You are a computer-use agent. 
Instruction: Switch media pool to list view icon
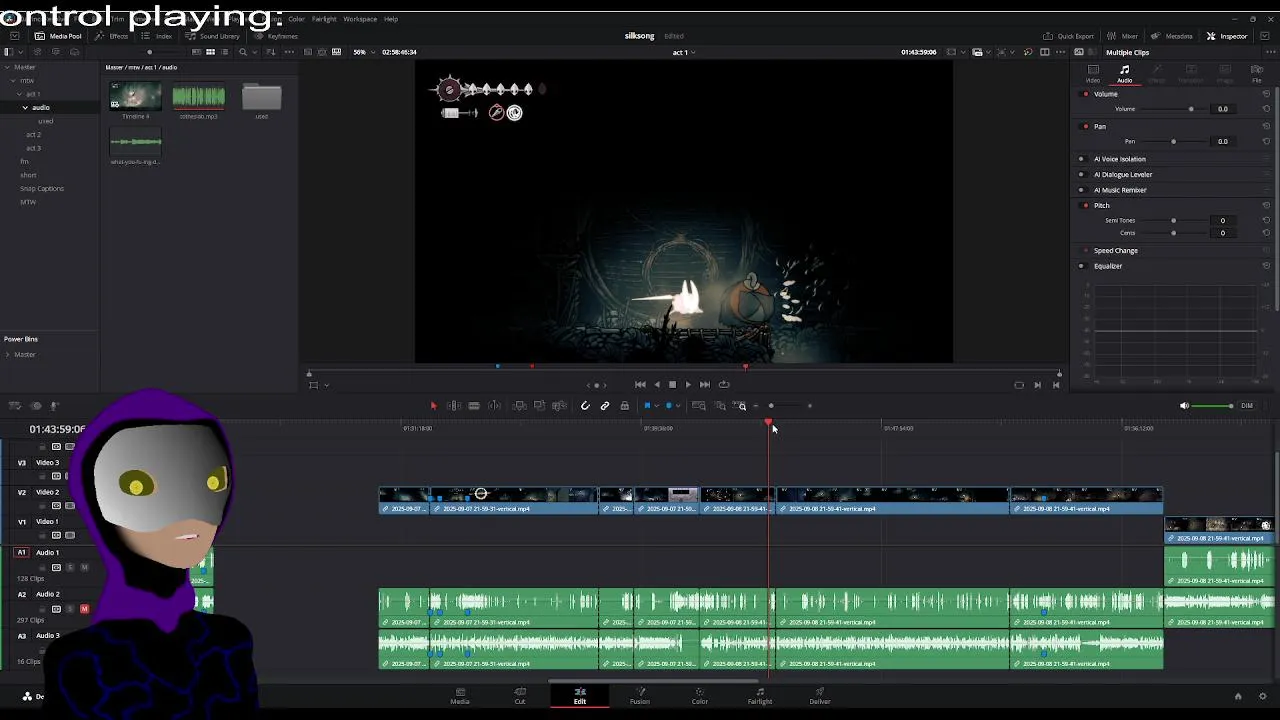(225, 52)
